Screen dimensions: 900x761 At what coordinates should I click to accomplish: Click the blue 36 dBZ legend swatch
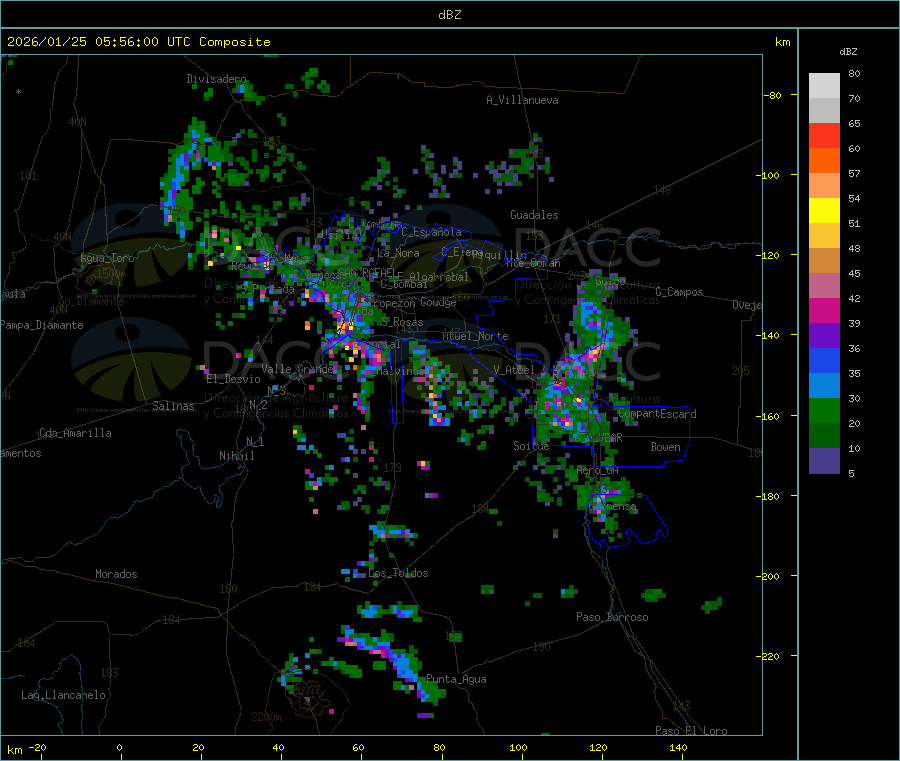(824, 360)
